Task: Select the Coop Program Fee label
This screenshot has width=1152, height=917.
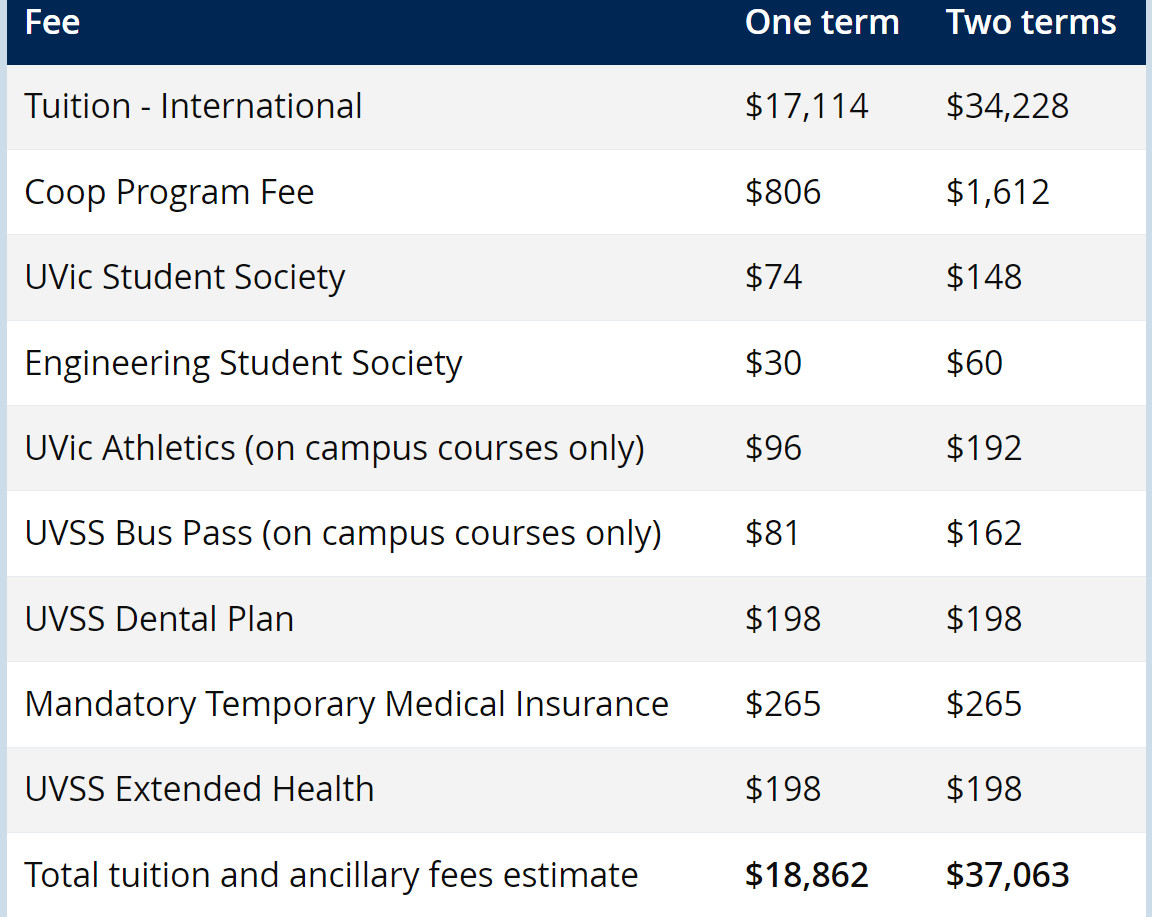Action: [x=169, y=192]
